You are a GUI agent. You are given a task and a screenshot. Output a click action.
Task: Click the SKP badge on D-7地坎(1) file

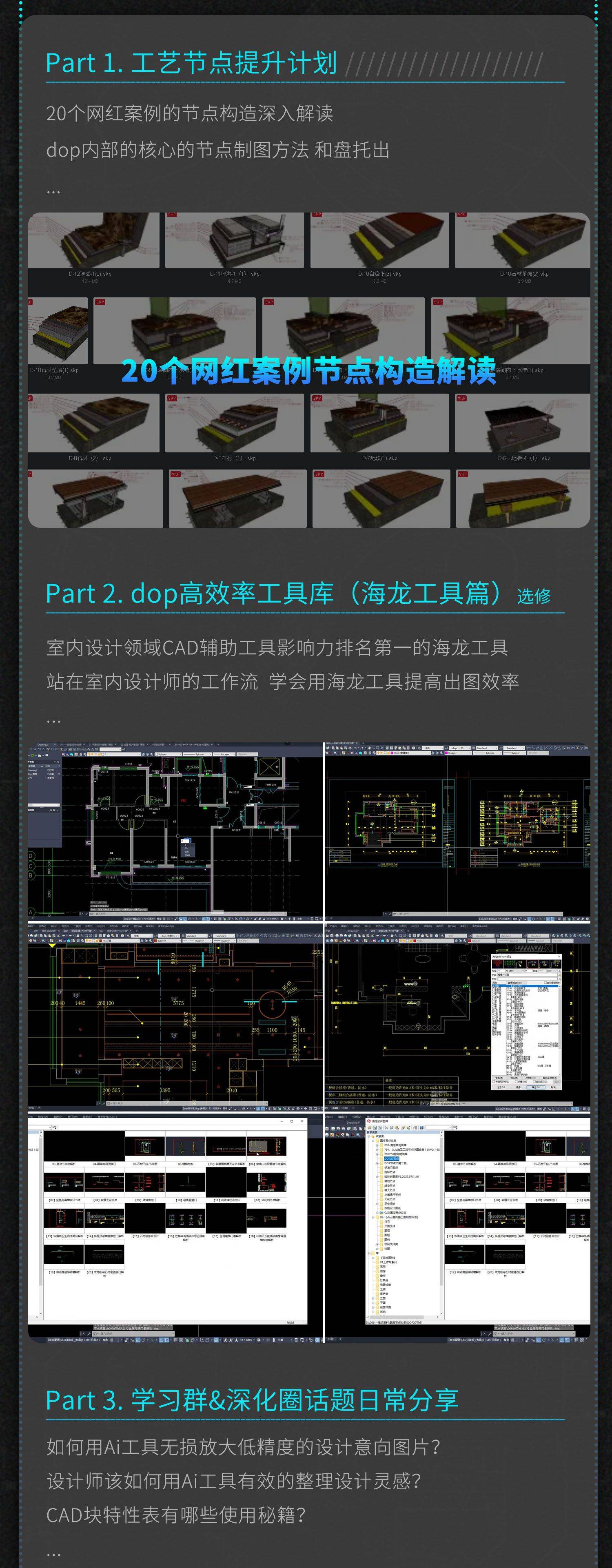pos(317,398)
